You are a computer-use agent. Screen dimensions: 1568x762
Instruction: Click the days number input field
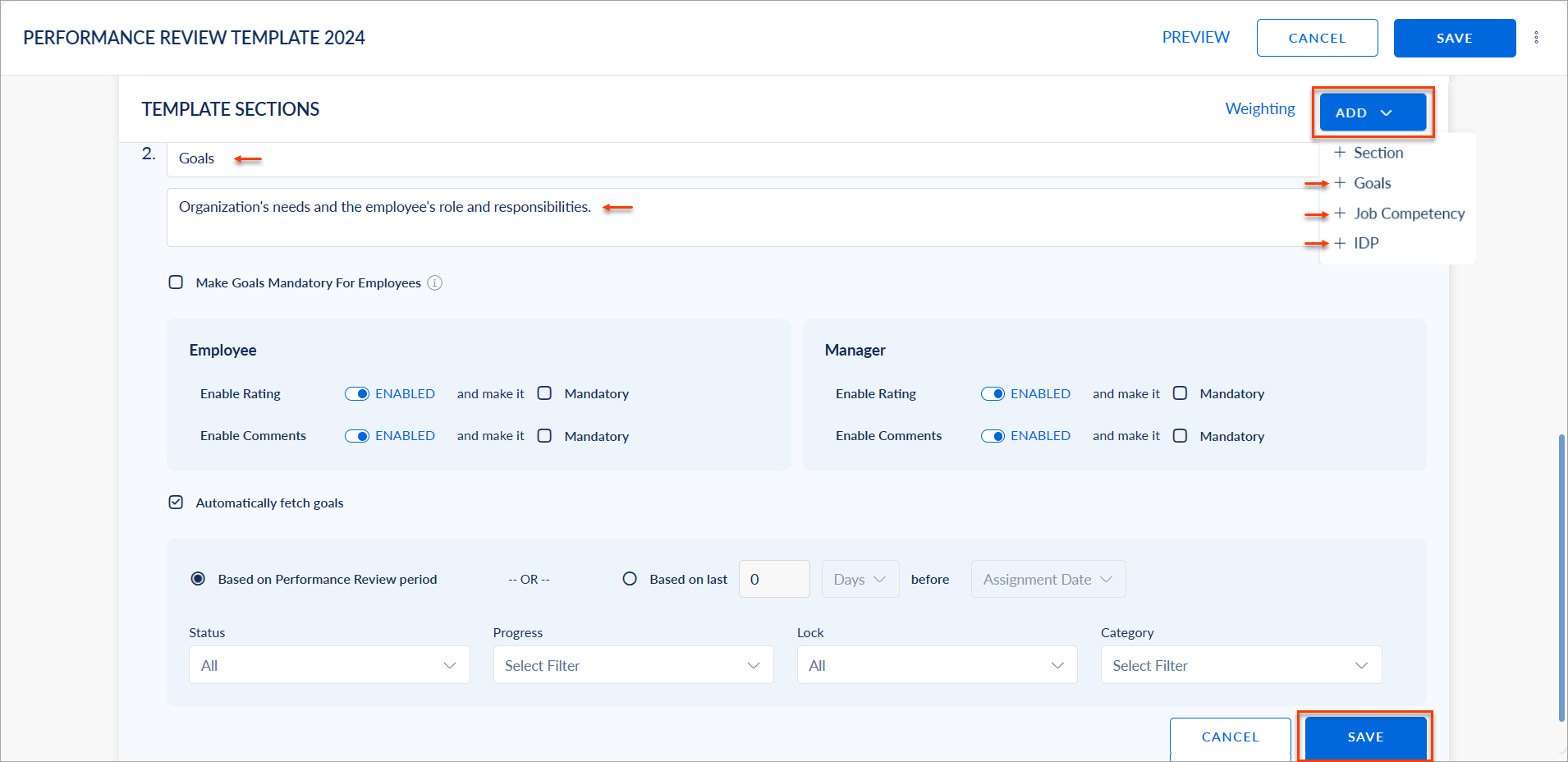[x=773, y=579]
